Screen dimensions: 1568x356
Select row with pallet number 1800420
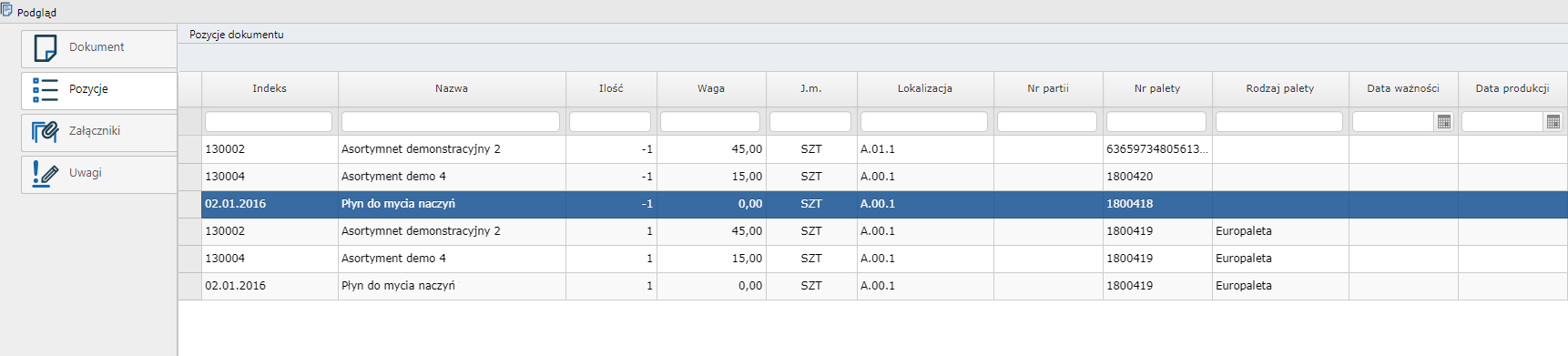(872, 177)
